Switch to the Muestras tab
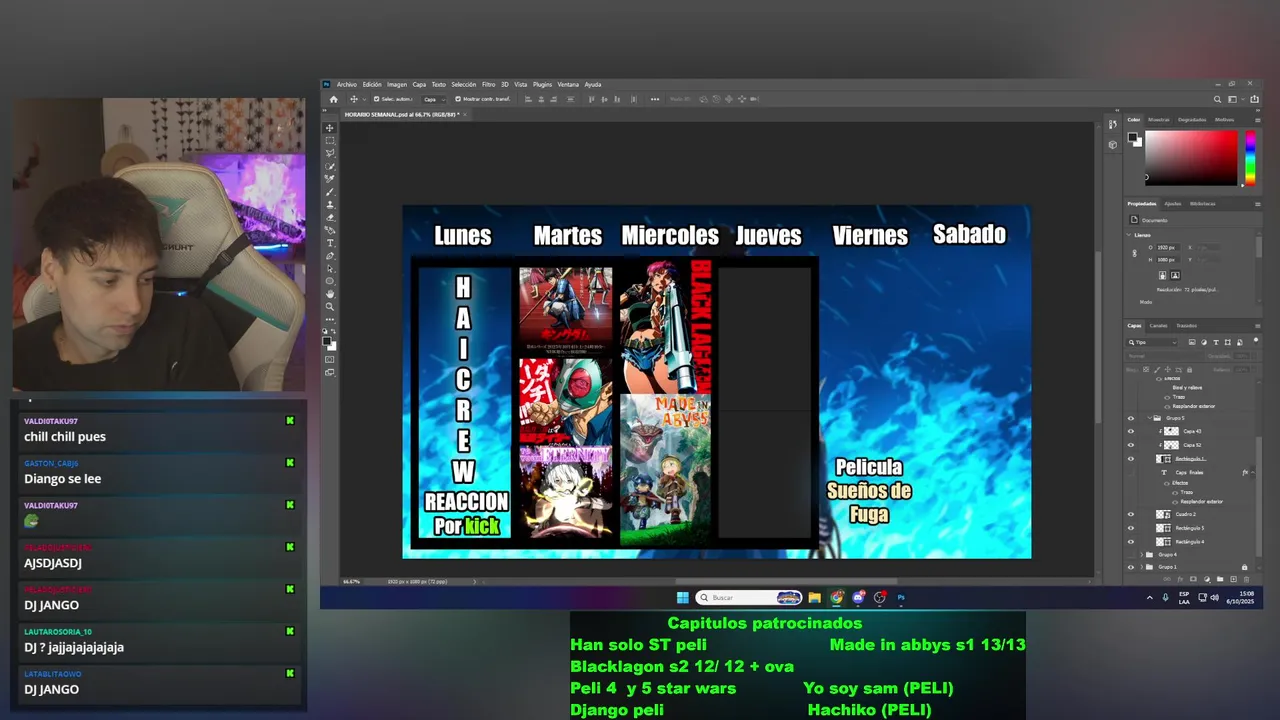The height and width of the screenshot is (720, 1280). click(x=1159, y=119)
